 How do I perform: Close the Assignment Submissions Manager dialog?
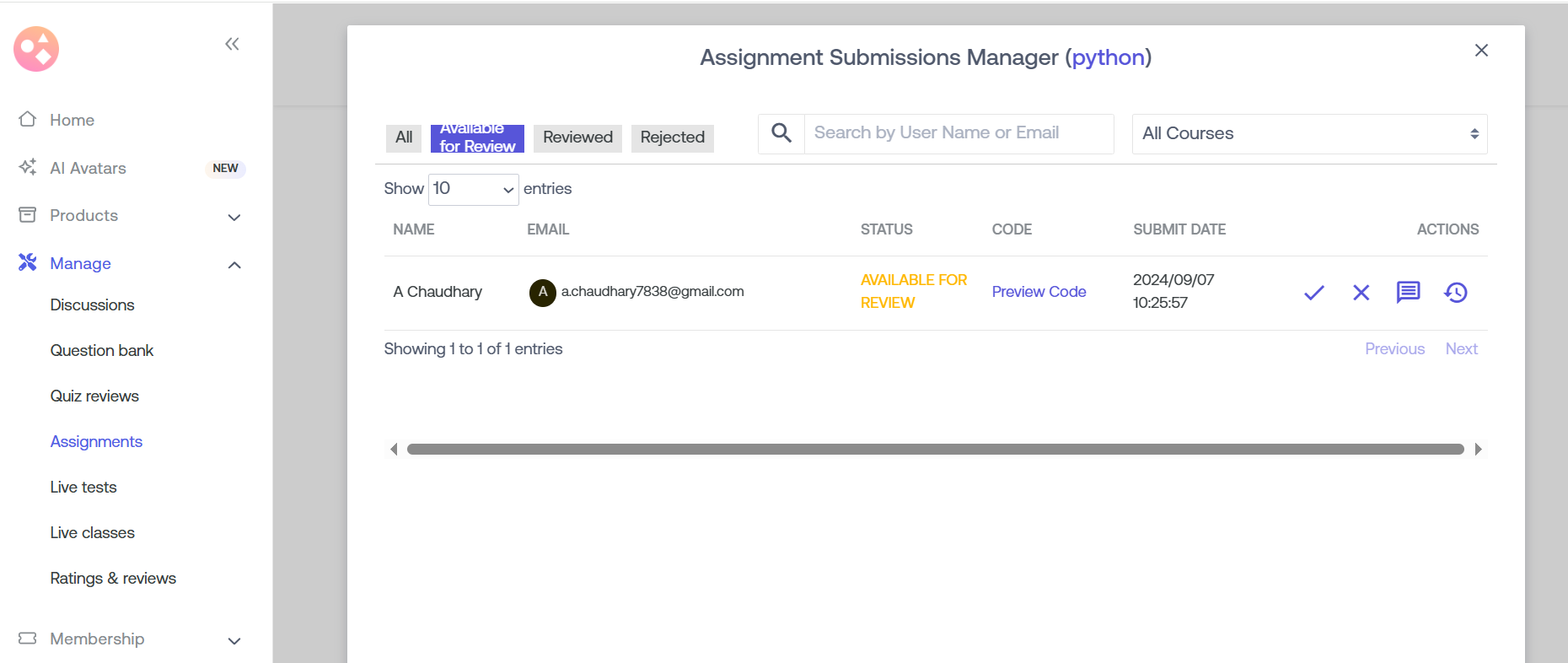tap(1481, 51)
